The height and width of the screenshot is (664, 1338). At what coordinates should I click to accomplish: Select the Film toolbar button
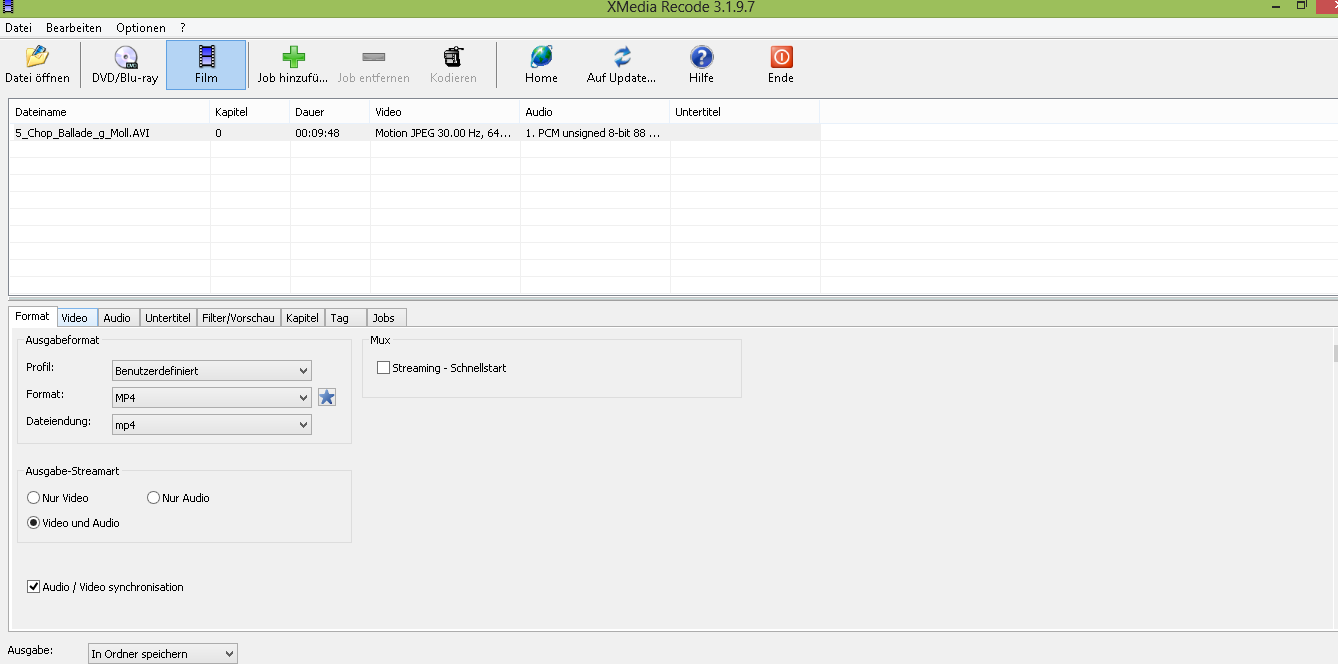pos(206,65)
